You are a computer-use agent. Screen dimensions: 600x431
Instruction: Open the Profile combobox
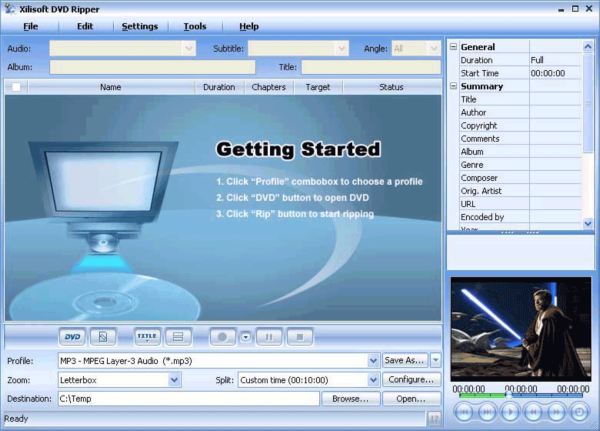(373, 360)
